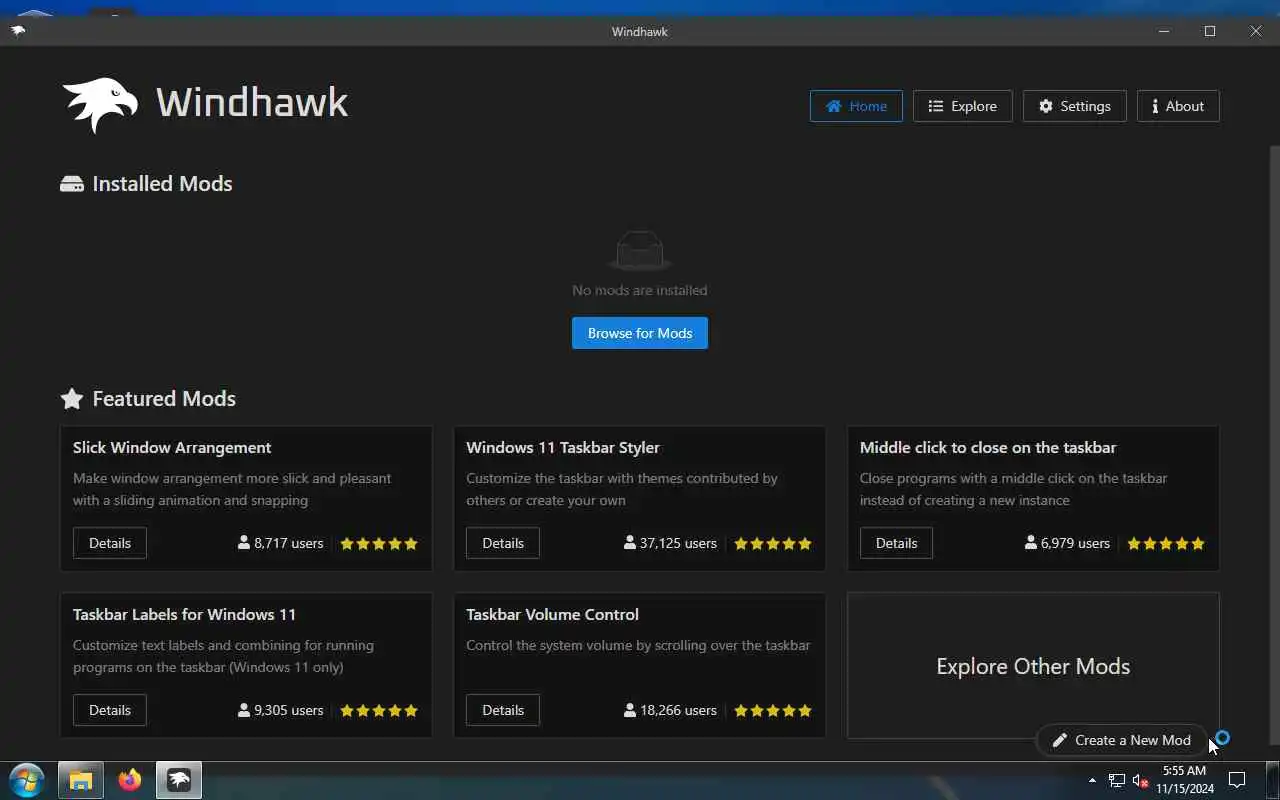Click the star rating of Slick Window Arrangement
This screenshot has height=800, width=1280.
379,544
